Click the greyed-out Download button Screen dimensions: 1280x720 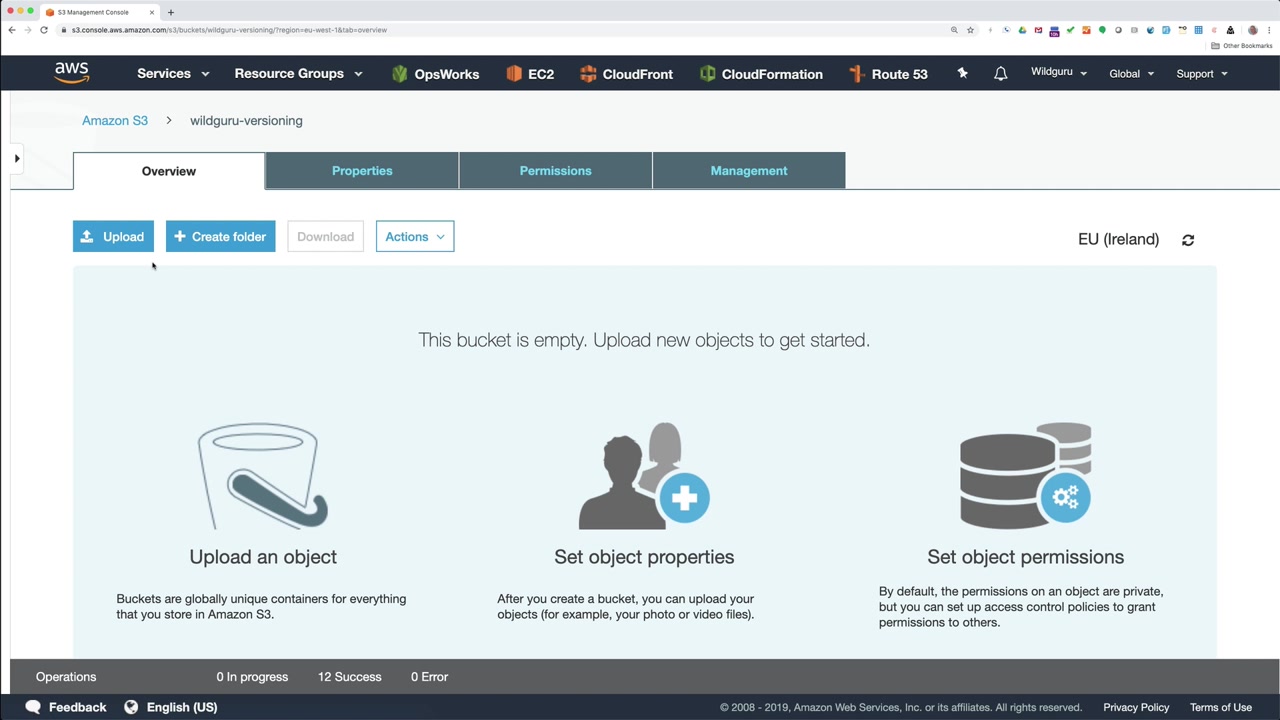point(325,237)
